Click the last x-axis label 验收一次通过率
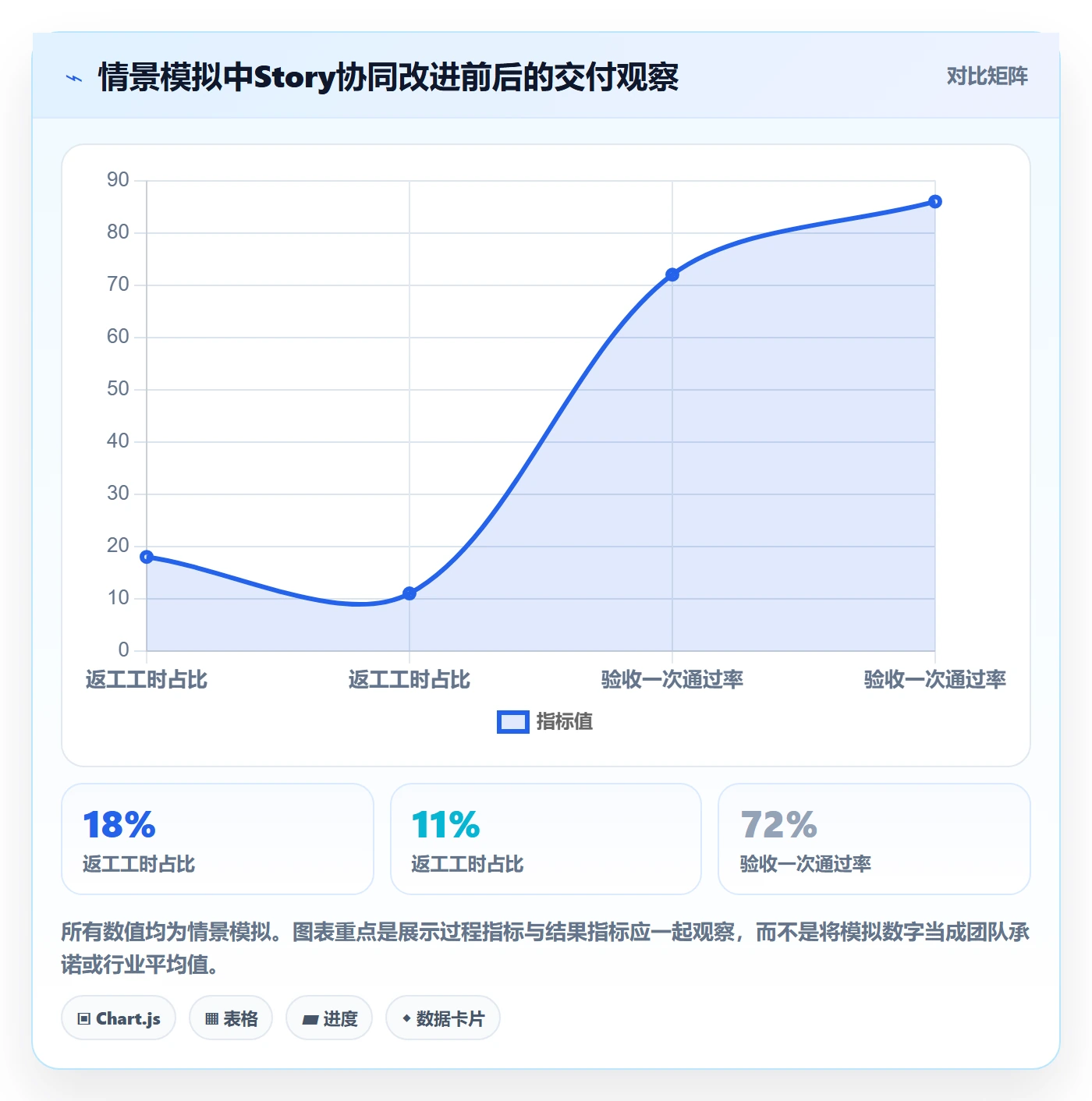Screen dimensions: 1092x1101 click(935, 679)
